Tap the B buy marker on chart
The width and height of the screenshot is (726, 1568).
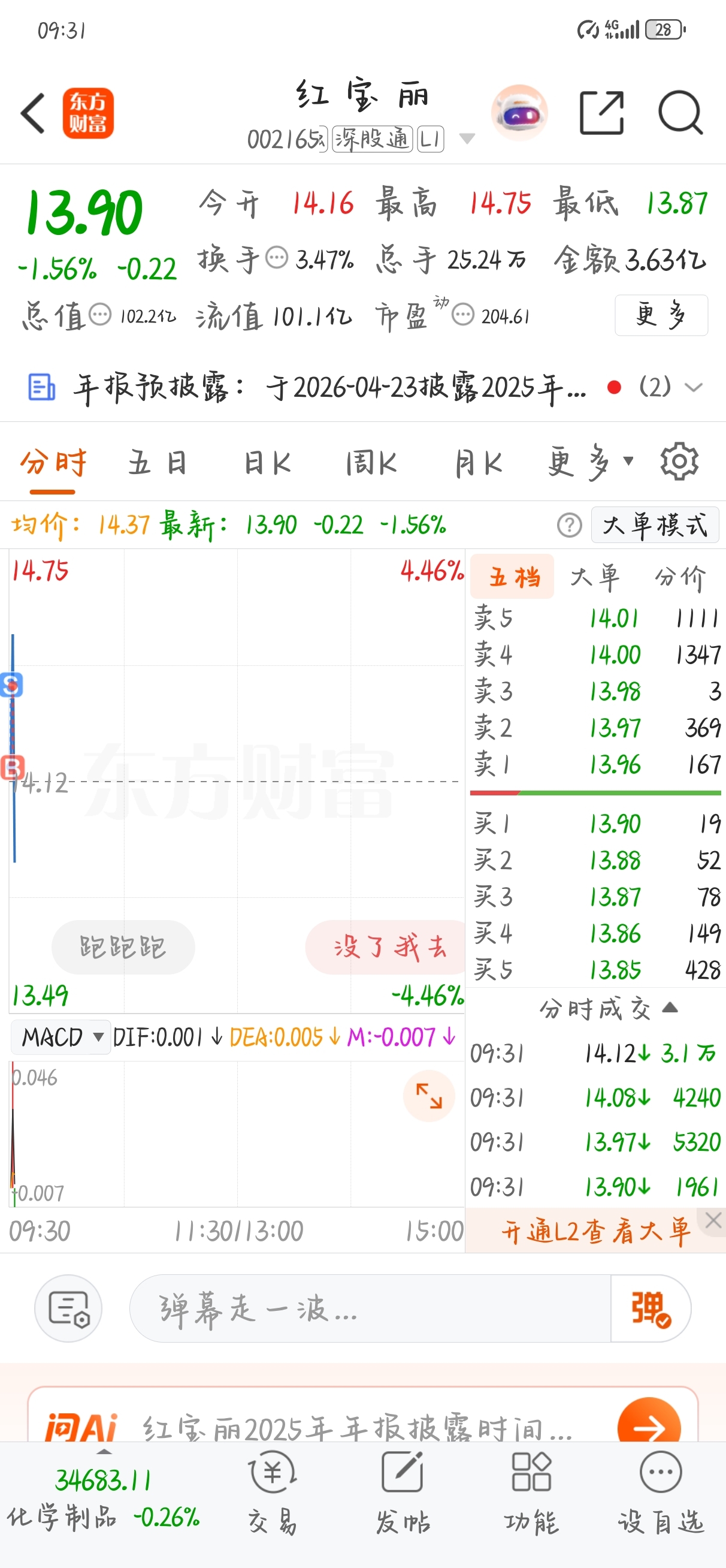click(12, 768)
